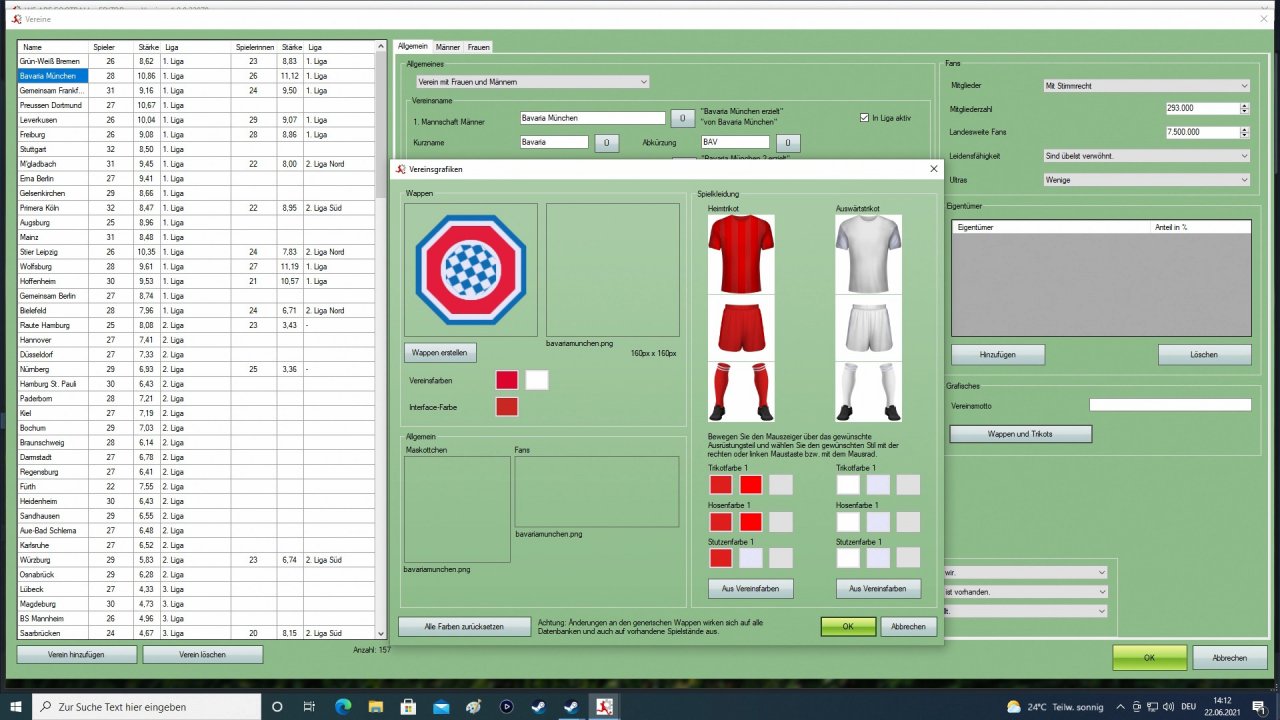Click the Windows taskbar search box
Screen dimensions: 1280x720
click(x=147, y=707)
